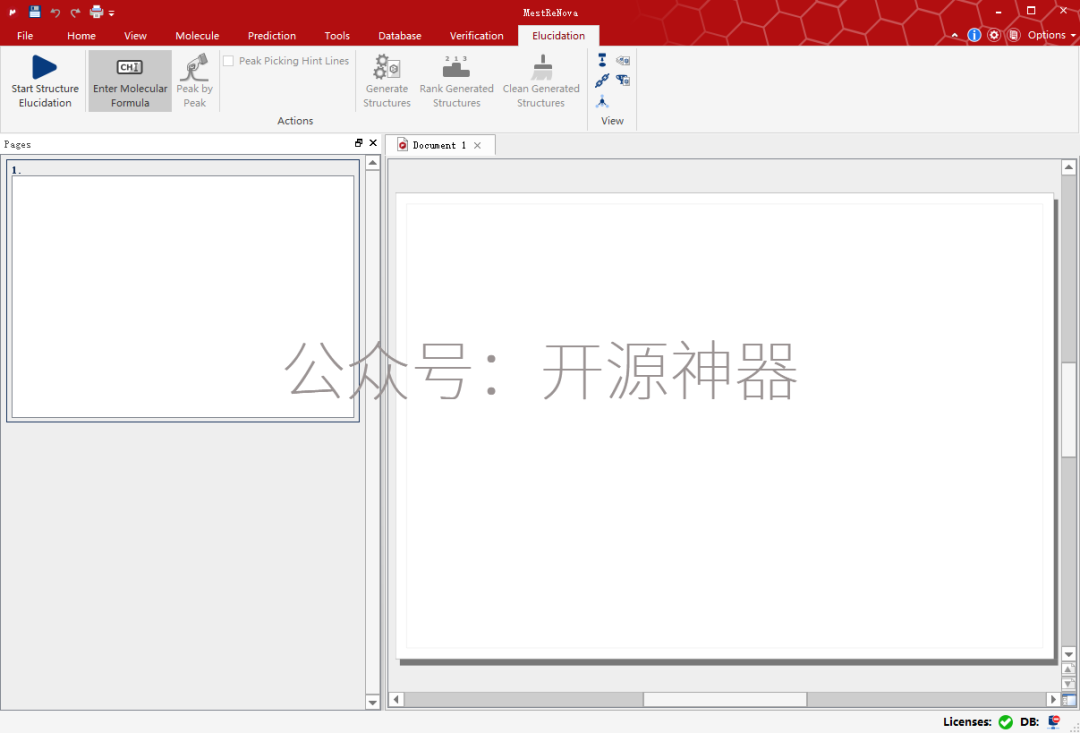Click the trophy table icon in View group
This screenshot has height=733, width=1080.
(623, 81)
